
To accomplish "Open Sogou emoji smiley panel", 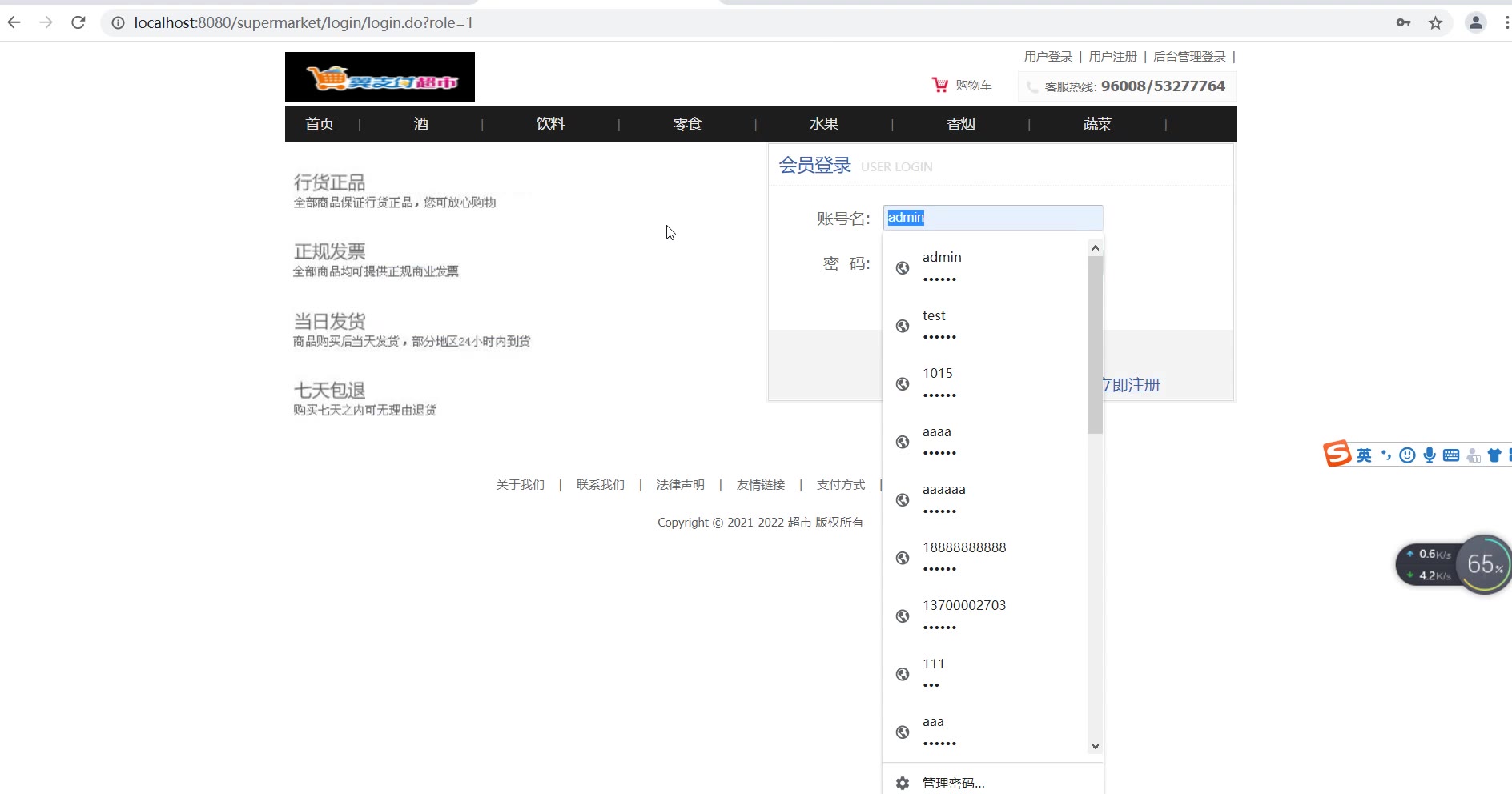I will (x=1407, y=455).
